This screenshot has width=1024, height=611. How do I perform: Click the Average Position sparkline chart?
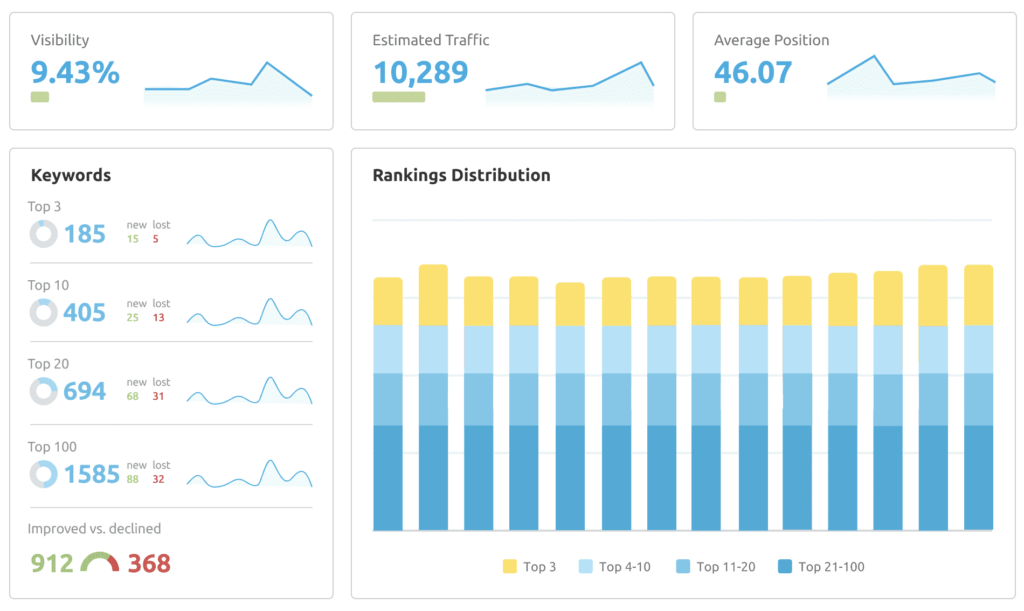click(x=911, y=77)
